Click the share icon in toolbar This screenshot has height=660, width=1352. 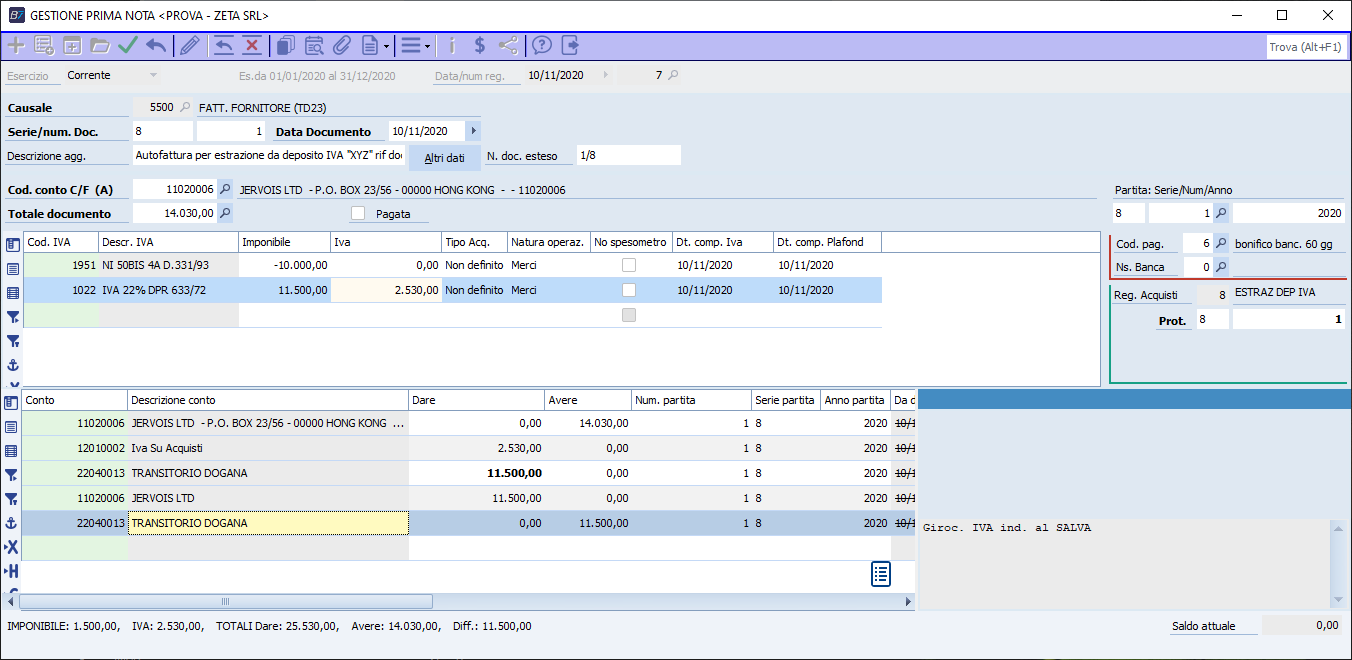point(508,45)
